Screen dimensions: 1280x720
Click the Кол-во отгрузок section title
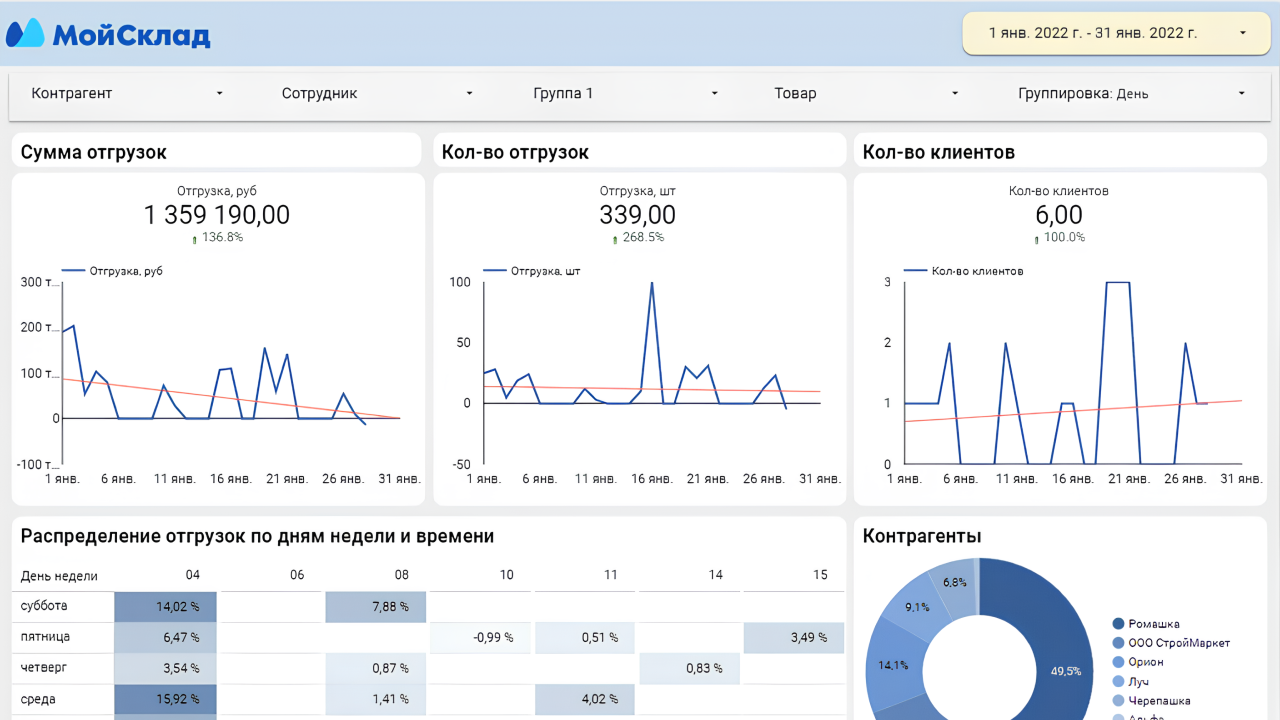[515, 152]
